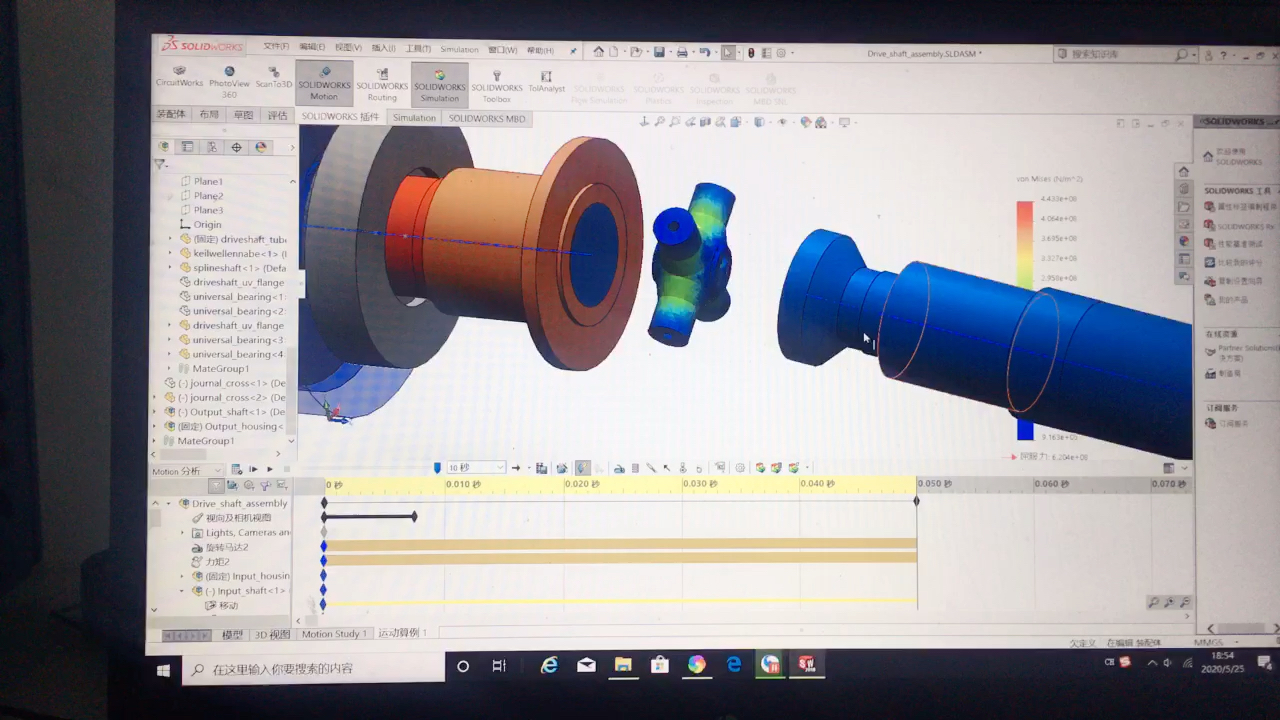Play the motion study from start
This screenshot has height=720, width=1280.
coord(253,469)
